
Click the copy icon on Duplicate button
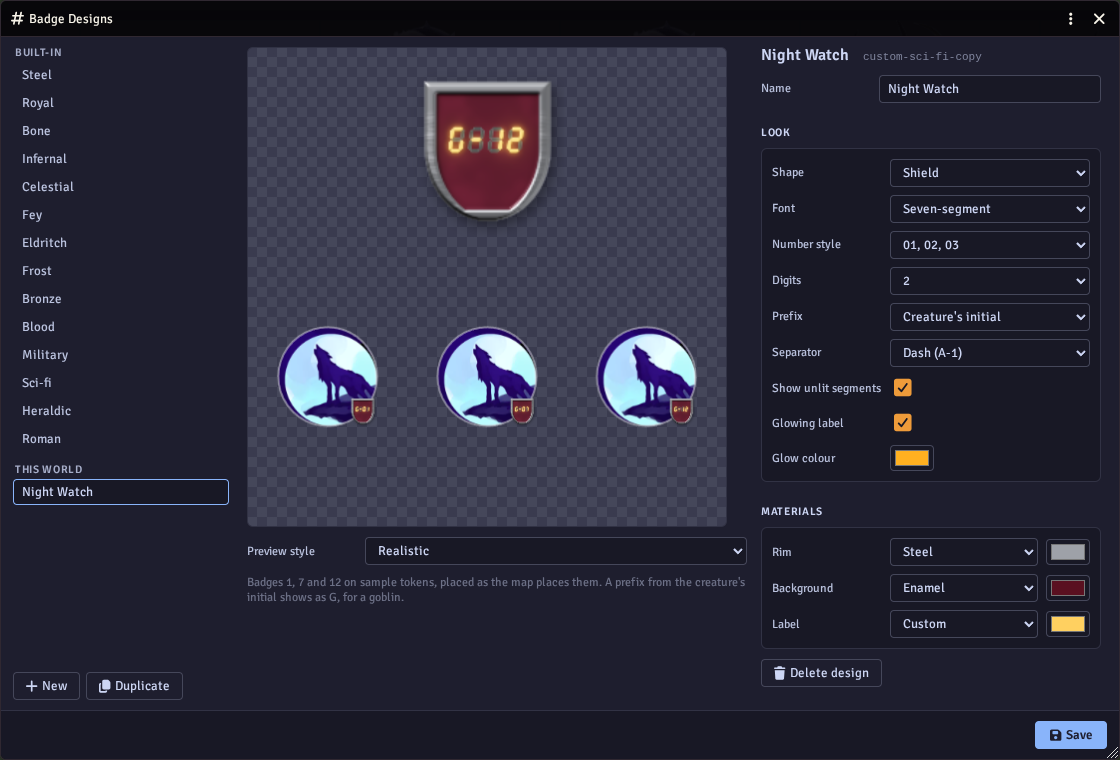click(x=104, y=686)
